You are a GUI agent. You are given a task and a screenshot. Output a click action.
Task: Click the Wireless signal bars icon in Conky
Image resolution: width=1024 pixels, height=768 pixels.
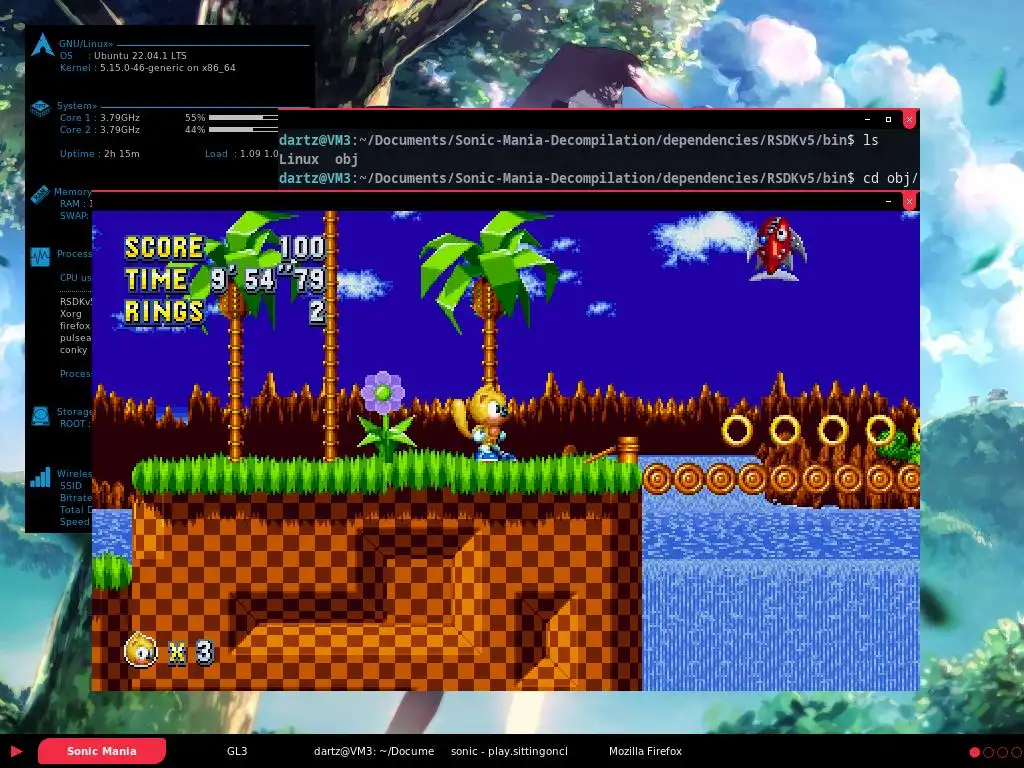coord(40,477)
